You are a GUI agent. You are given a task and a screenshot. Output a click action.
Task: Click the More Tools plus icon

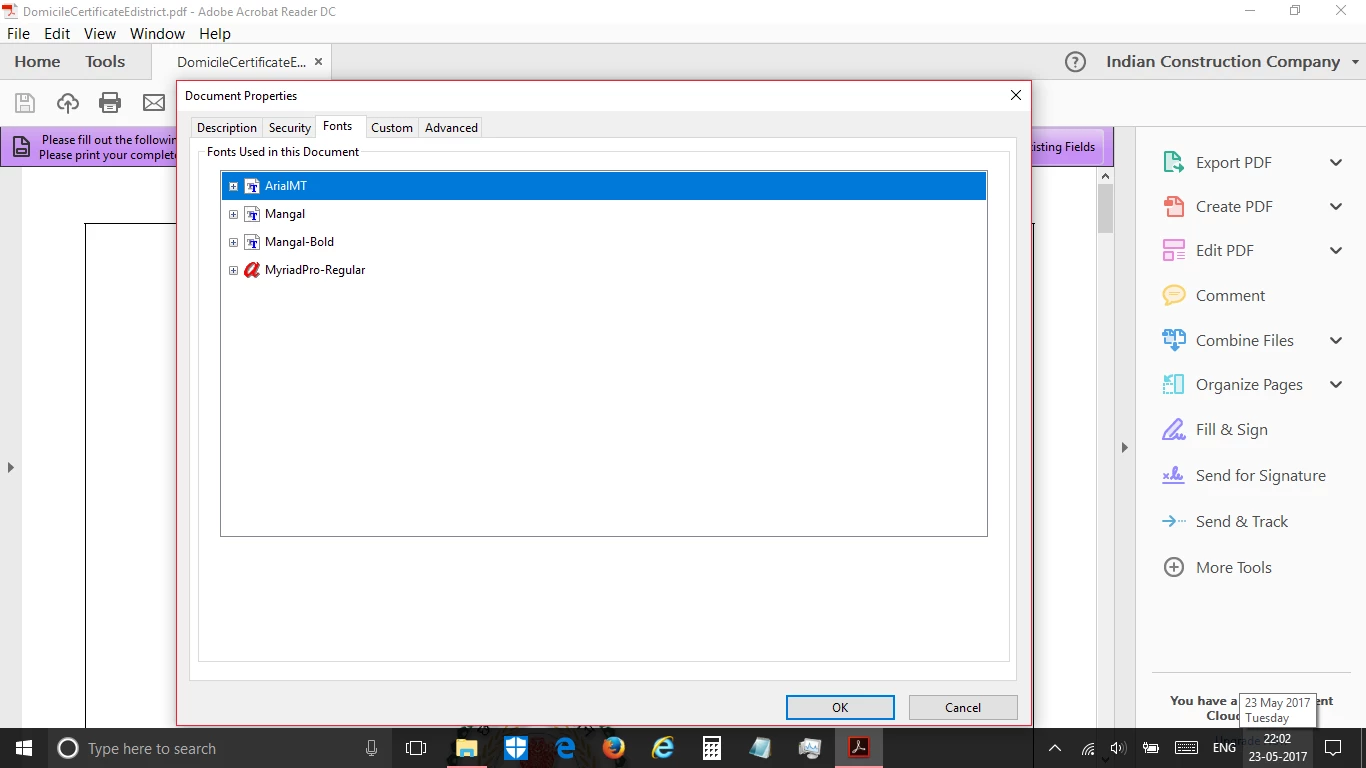coord(1173,567)
